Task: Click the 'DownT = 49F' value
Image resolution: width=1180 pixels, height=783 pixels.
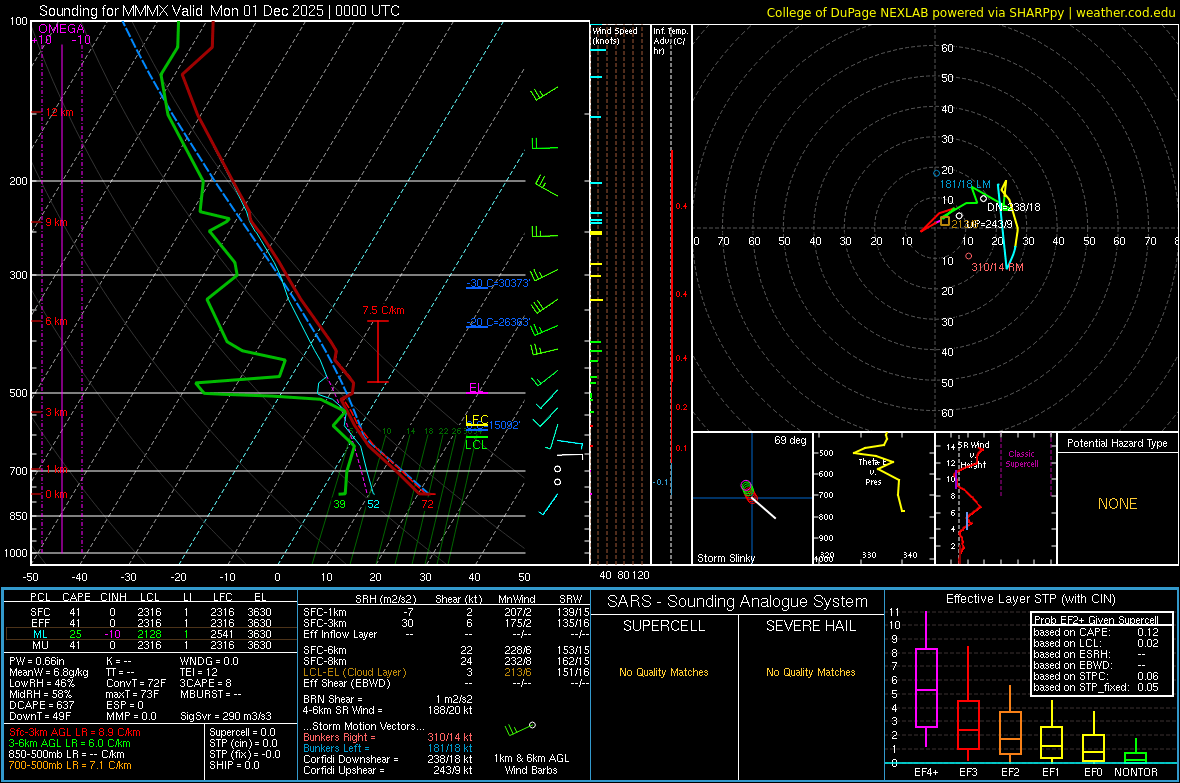Action: point(39,717)
